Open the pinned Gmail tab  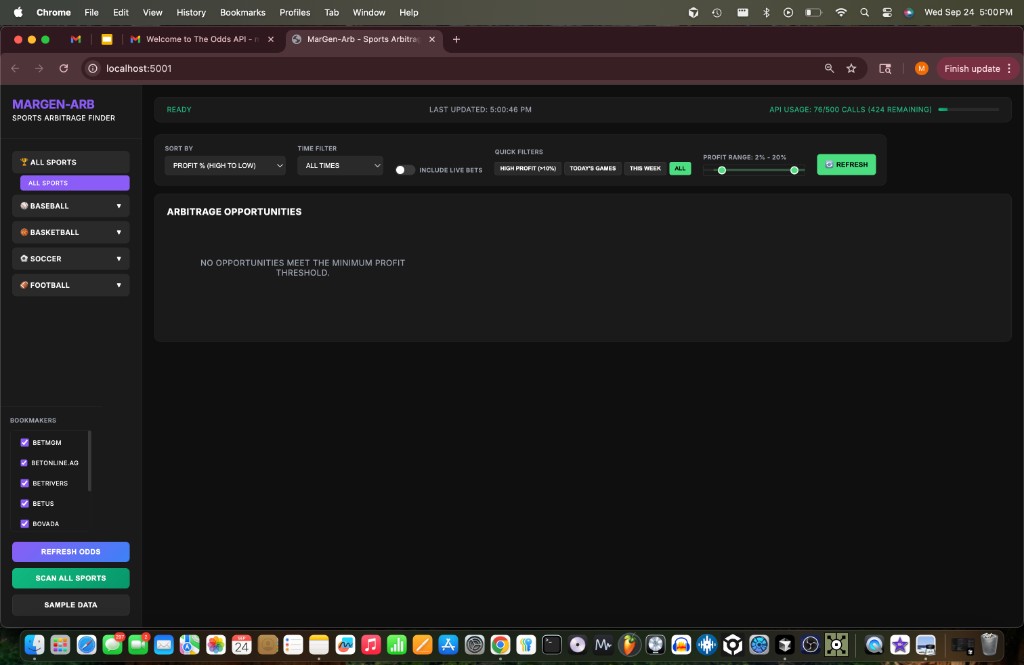(76, 39)
